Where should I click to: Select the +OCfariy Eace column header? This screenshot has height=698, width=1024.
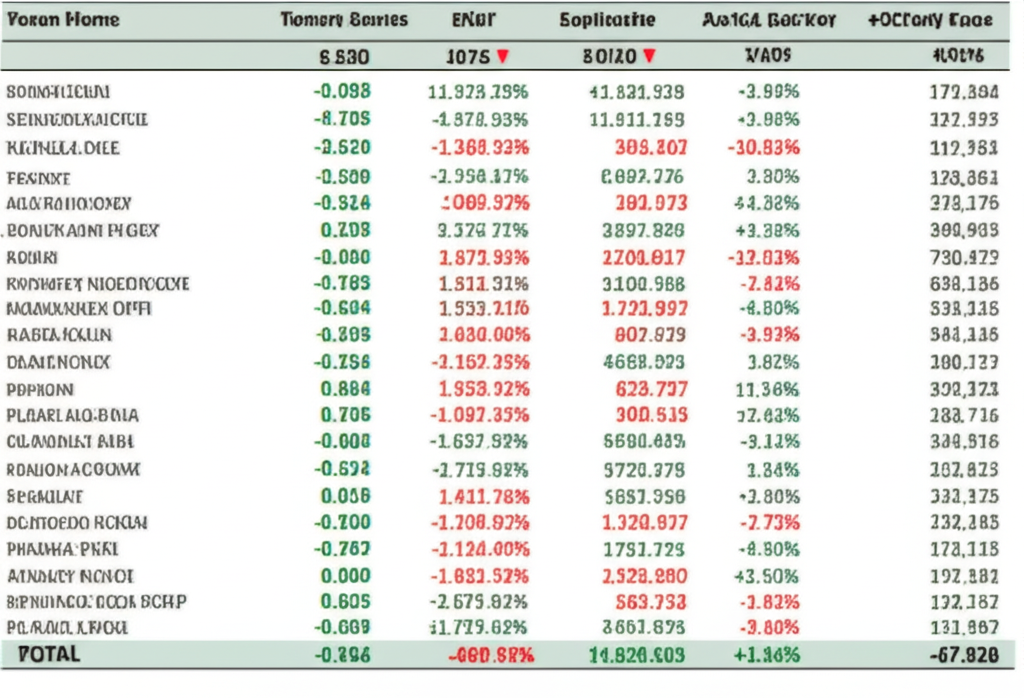(x=930, y=19)
